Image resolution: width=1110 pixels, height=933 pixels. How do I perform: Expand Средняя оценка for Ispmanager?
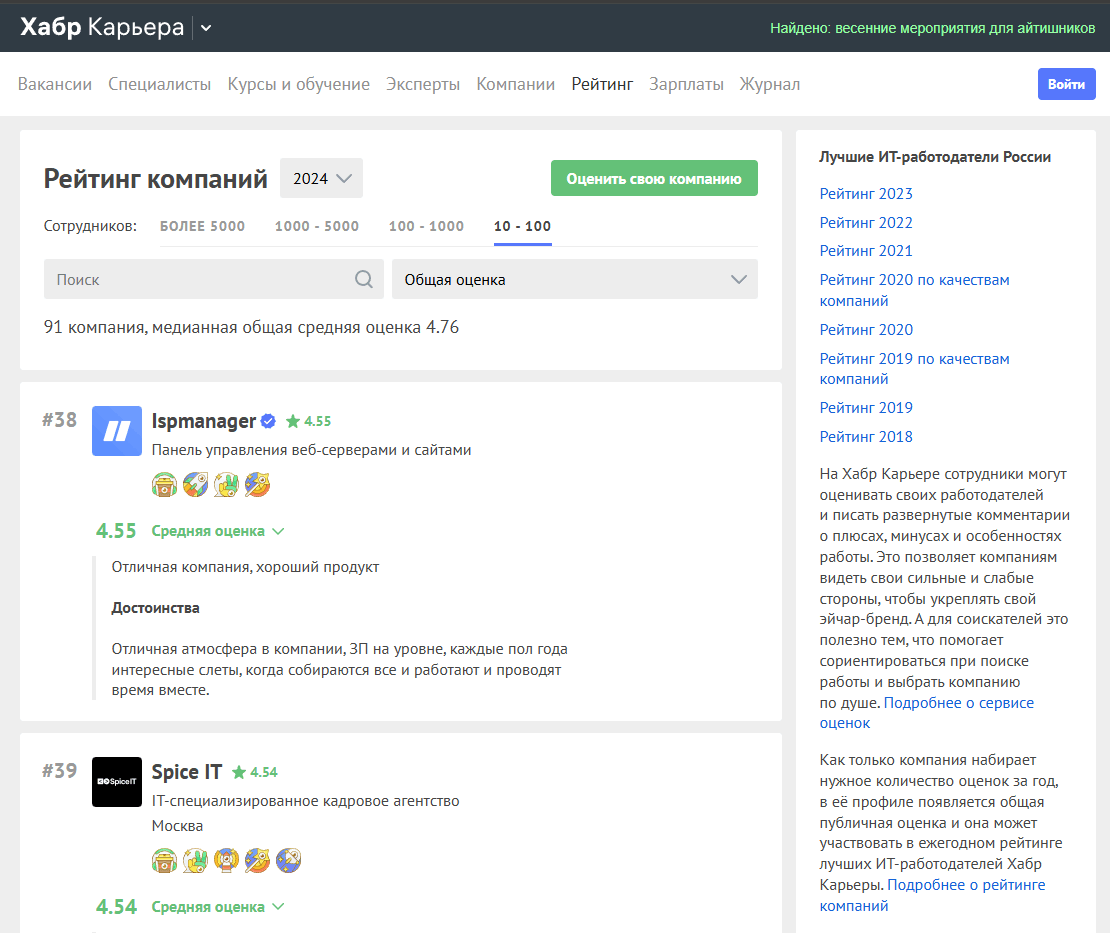(218, 531)
